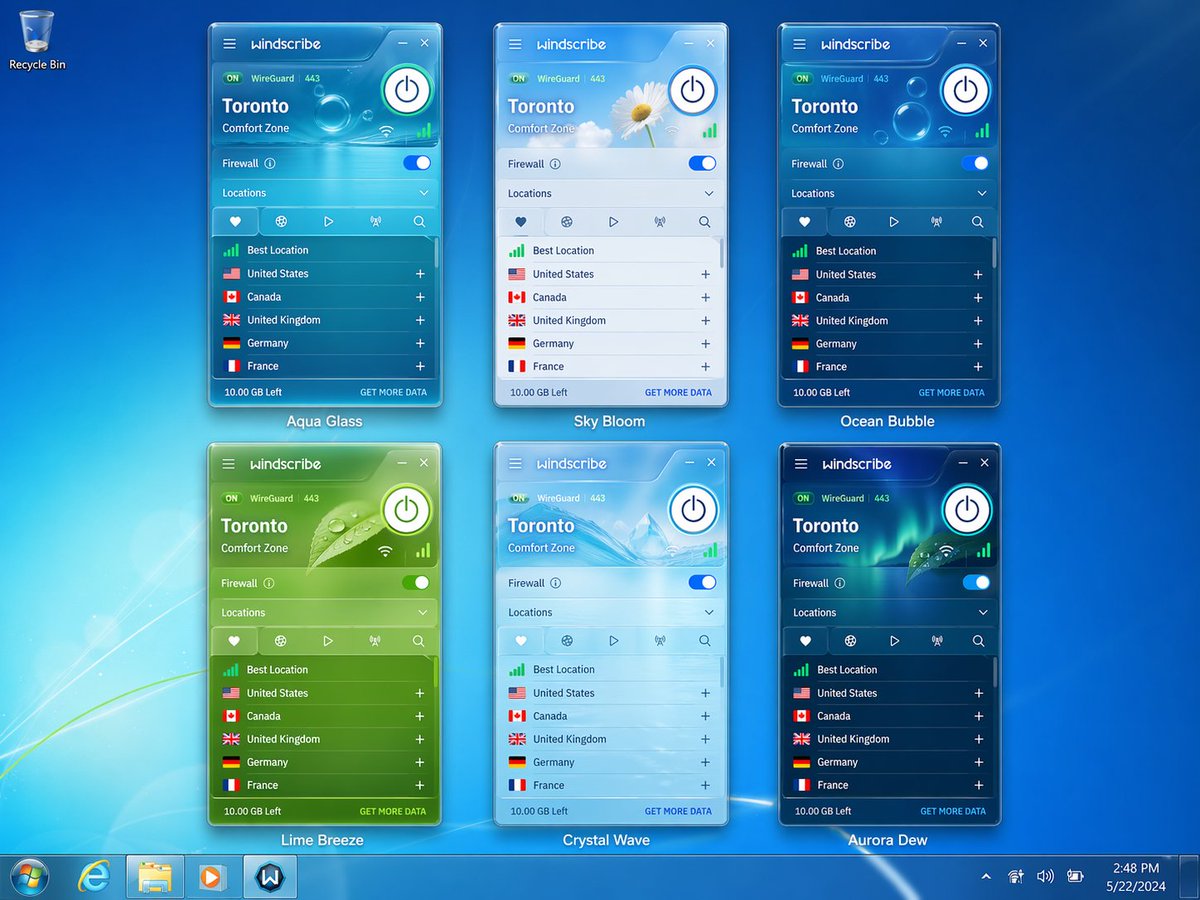Select favorites heart tab in Sky Bloom
The height and width of the screenshot is (900, 1200).
click(x=520, y=222)
